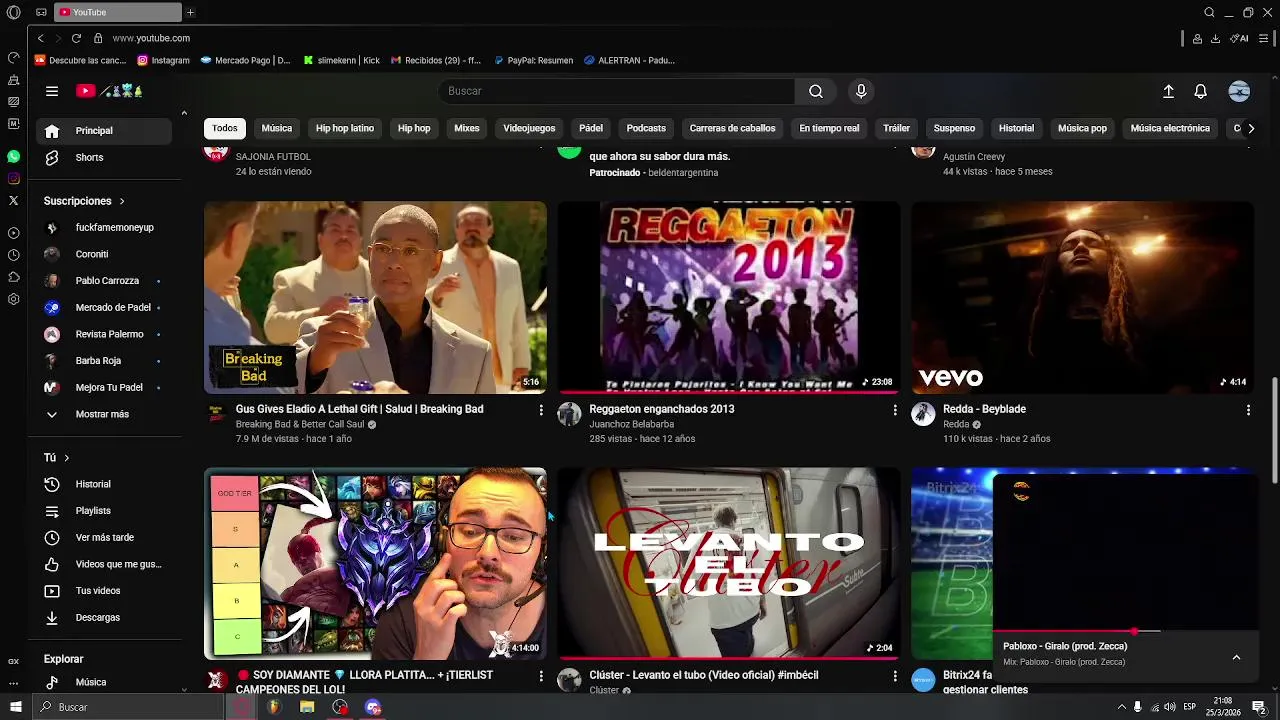Open Opera easy setup sliders icon
1280x720 pixels.
tap(1264, 38)
